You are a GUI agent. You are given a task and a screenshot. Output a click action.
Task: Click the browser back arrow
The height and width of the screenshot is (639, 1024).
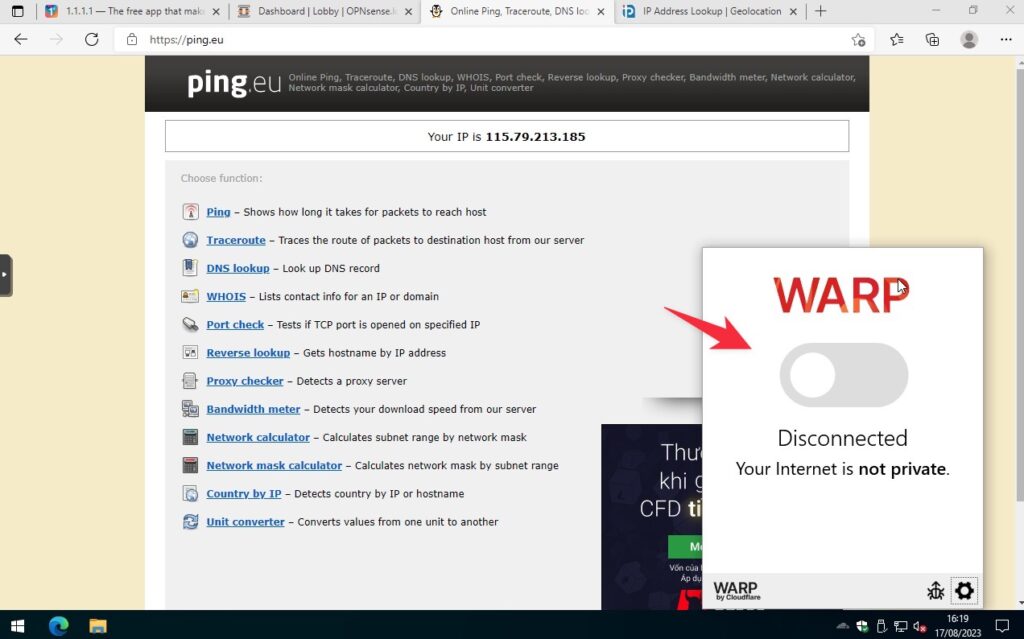[x=21, y=39]
